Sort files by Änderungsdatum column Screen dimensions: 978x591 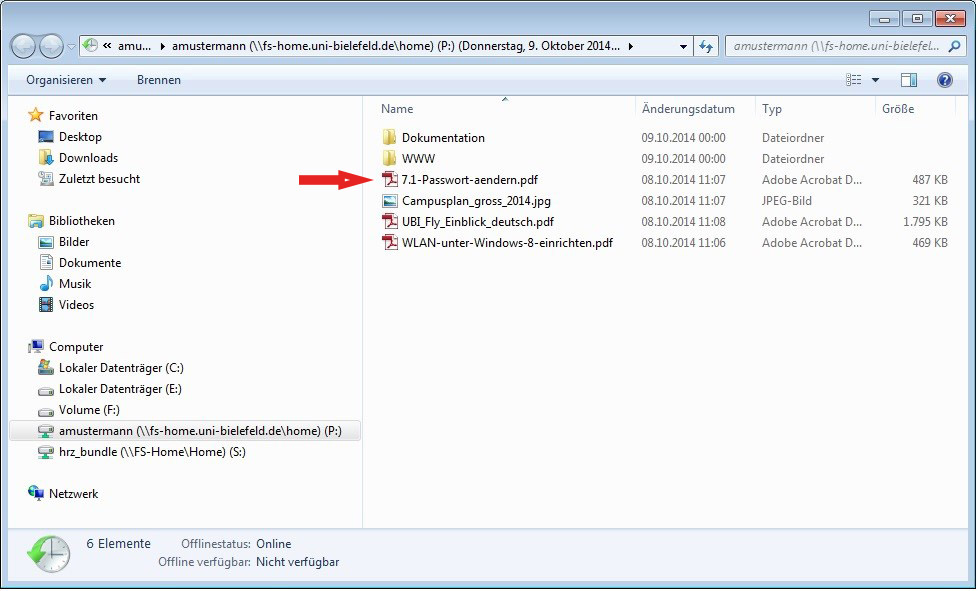(688, 109)
